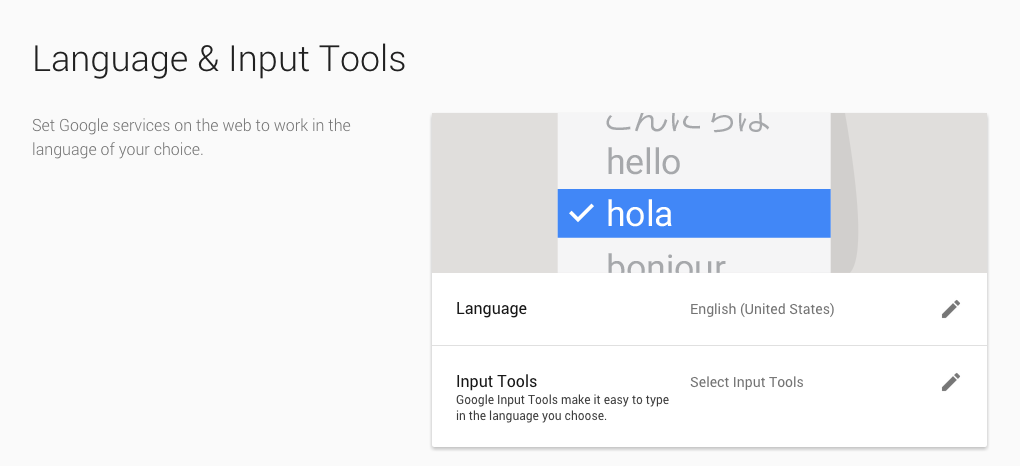Click the divider line between settings rows

[709, 346]
